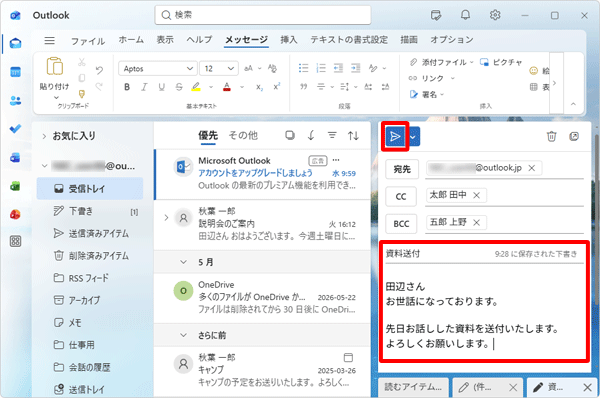Undo the last action
600x398 pixels.
click(x=99, y=70)
